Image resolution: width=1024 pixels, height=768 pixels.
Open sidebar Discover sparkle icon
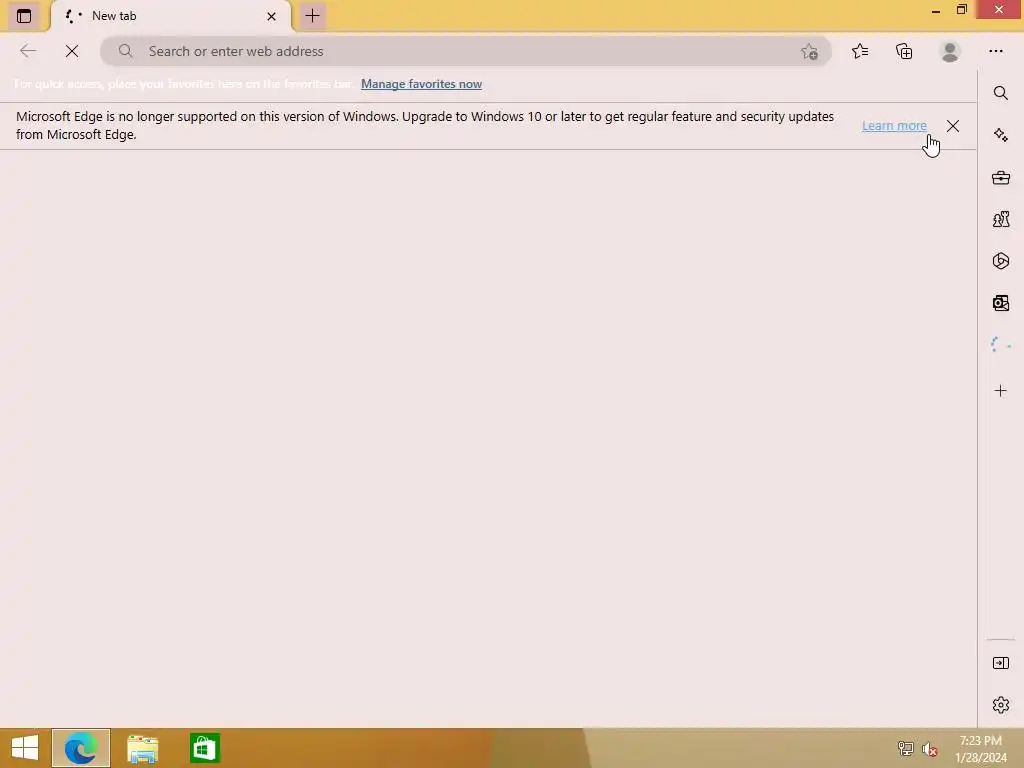click(x=1000, y=135)
